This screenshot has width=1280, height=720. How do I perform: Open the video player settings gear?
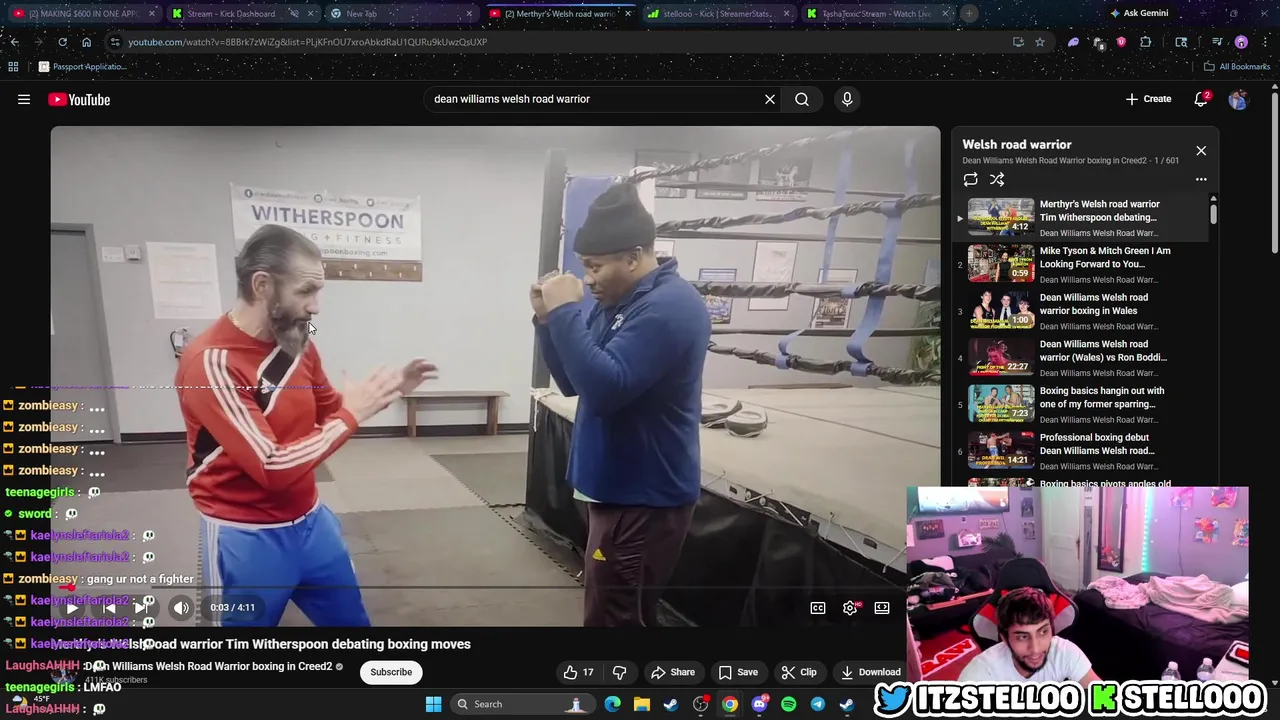click(x=850, y=608)
